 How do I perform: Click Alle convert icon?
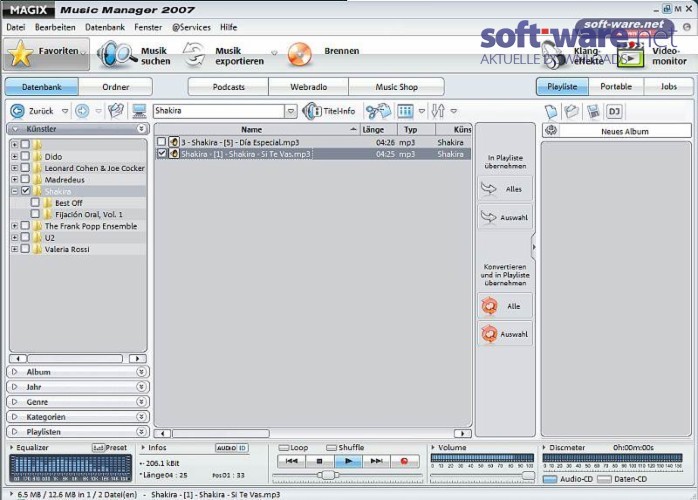point(489,306)
